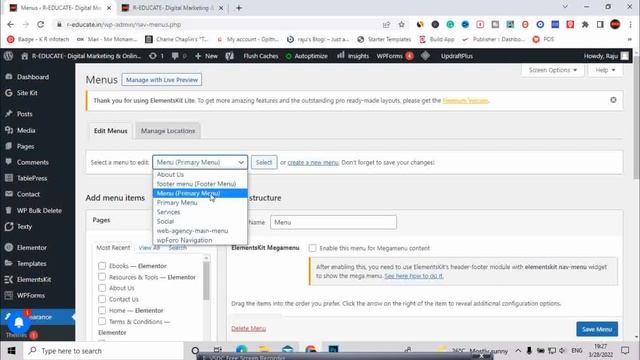The image size is (640, 360).
Task: Open the Windows Start menu
Action: click(11, 351)
